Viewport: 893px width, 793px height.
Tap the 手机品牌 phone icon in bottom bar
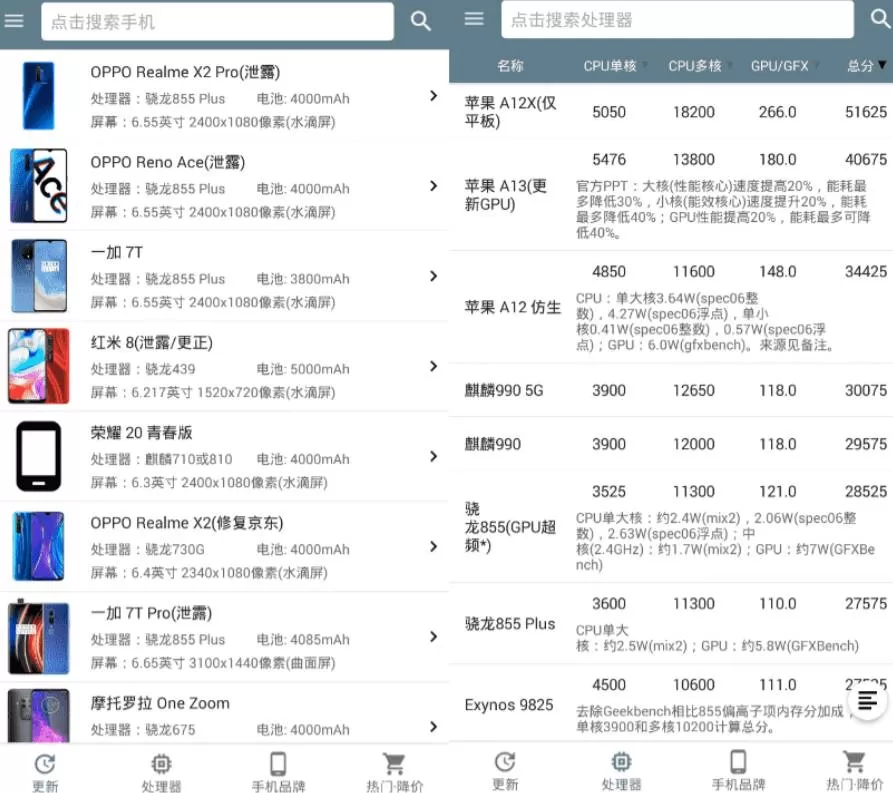(x=277, y=765)
